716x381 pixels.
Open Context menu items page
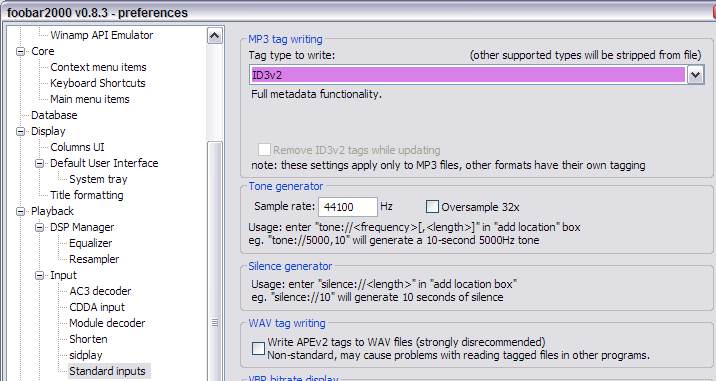pos(98,67)
